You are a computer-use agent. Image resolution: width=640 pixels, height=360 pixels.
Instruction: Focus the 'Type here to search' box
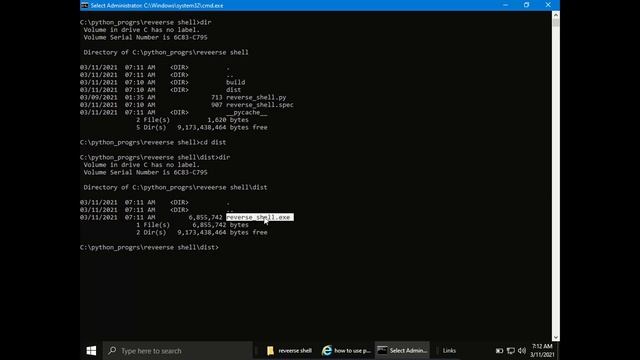[178, 351]
